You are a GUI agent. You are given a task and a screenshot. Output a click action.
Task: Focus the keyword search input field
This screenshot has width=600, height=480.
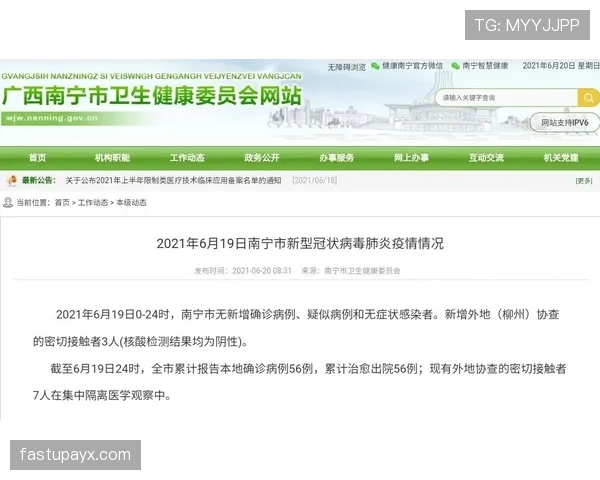[506, 98]
